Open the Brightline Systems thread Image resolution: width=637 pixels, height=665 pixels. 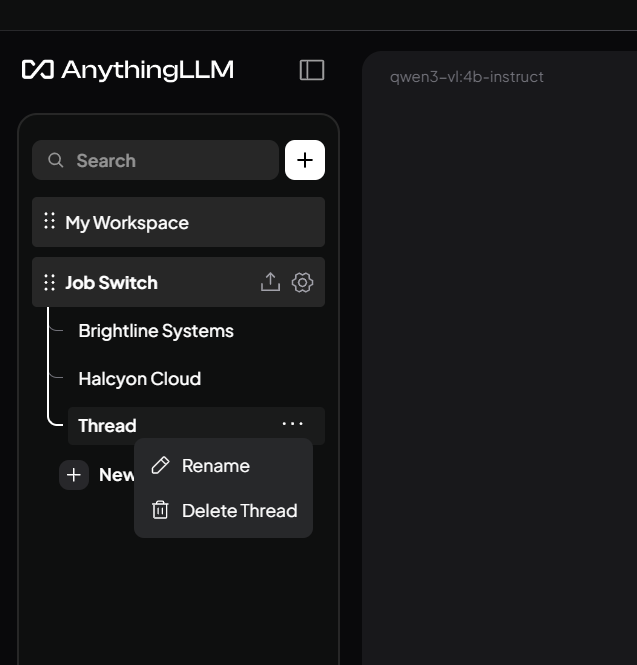tap(156, 331)
